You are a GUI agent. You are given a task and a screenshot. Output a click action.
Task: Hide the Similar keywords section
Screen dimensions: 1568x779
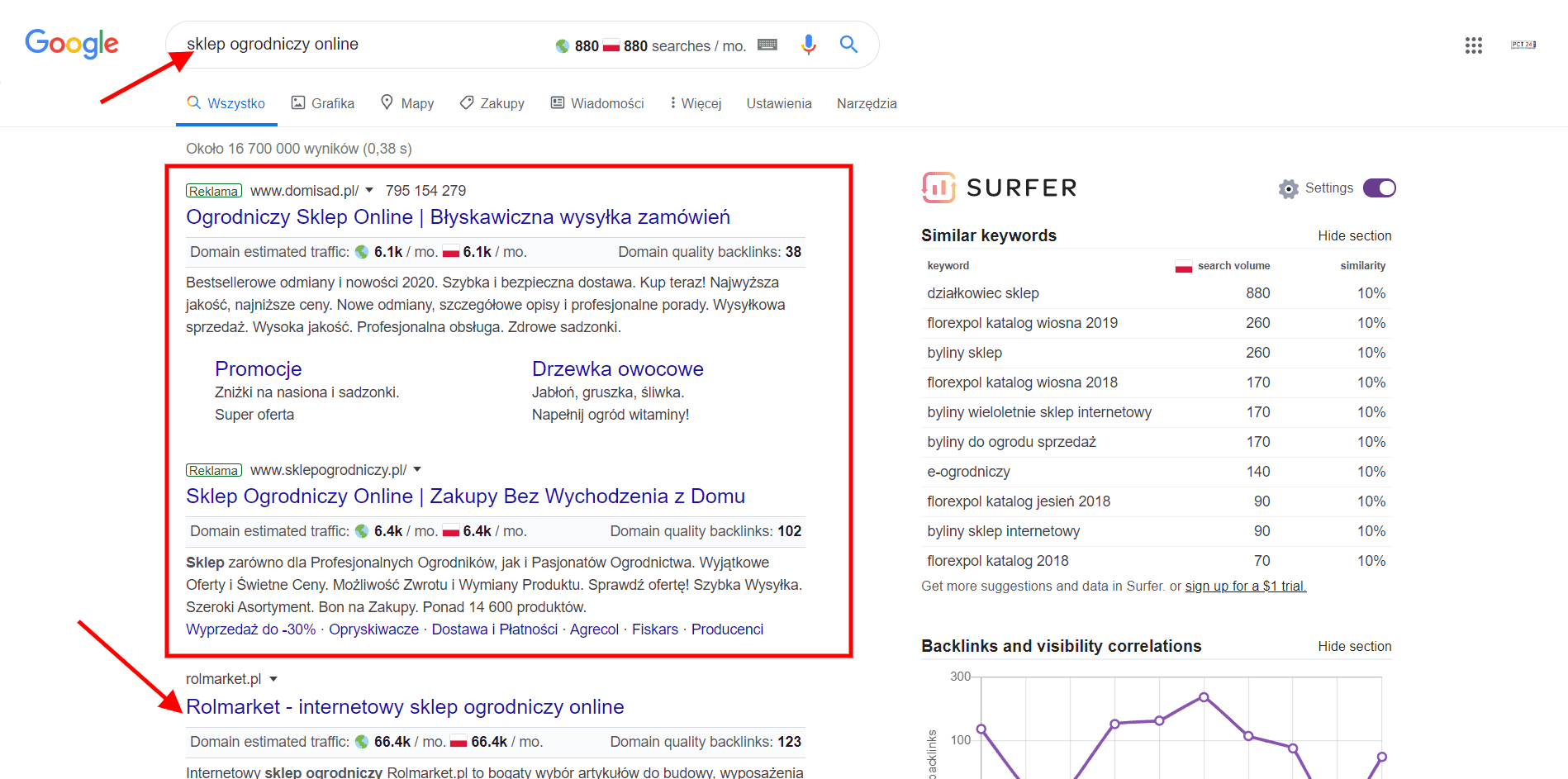(x=1354, y=236)
